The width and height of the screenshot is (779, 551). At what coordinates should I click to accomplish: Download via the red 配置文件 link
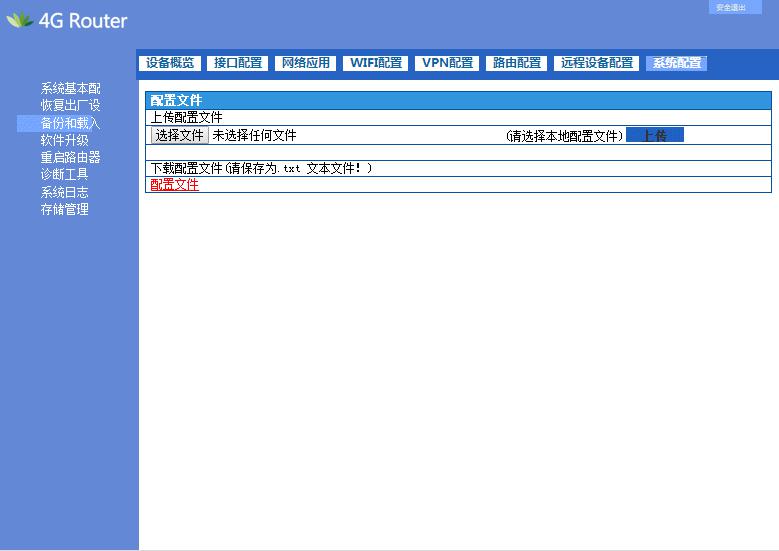pos(174,185)
